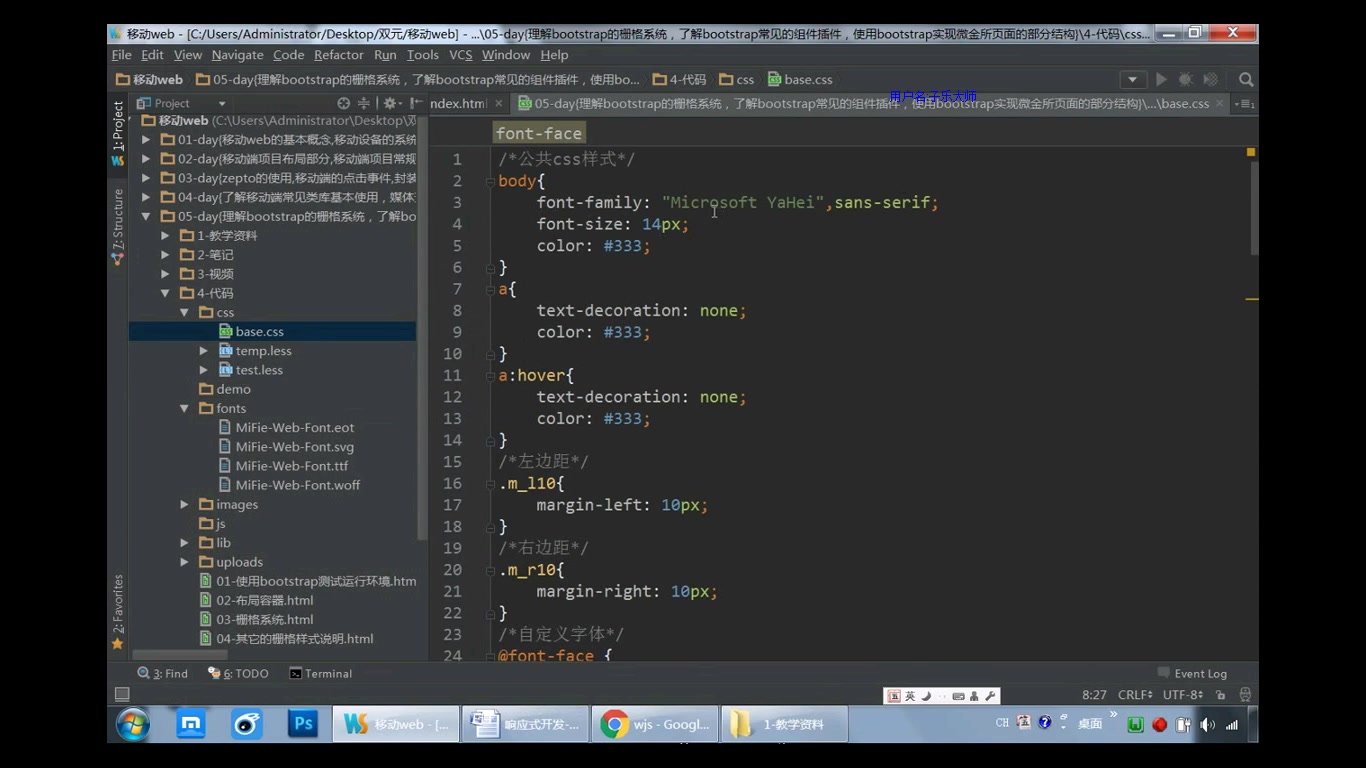The height and width of the screenshot is (768, 1366).
Task: Open the blue browser icon beside Photoshop
Action: pos(247,723)
